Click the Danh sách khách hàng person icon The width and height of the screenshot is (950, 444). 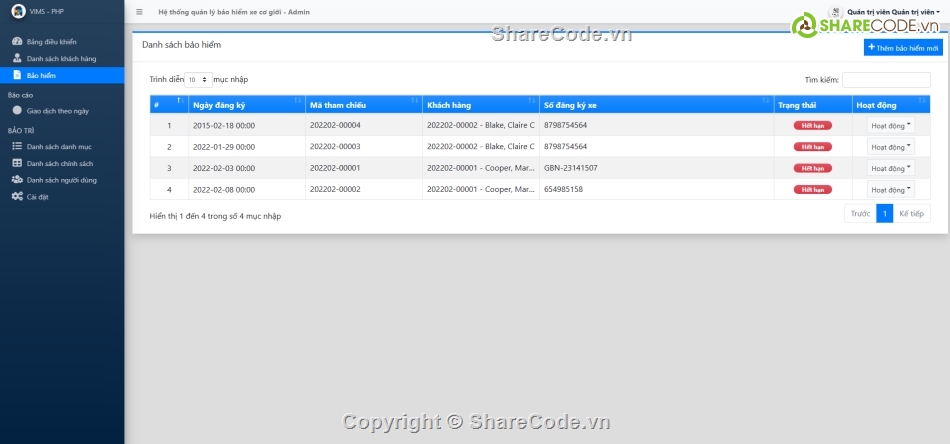(17, 59)
